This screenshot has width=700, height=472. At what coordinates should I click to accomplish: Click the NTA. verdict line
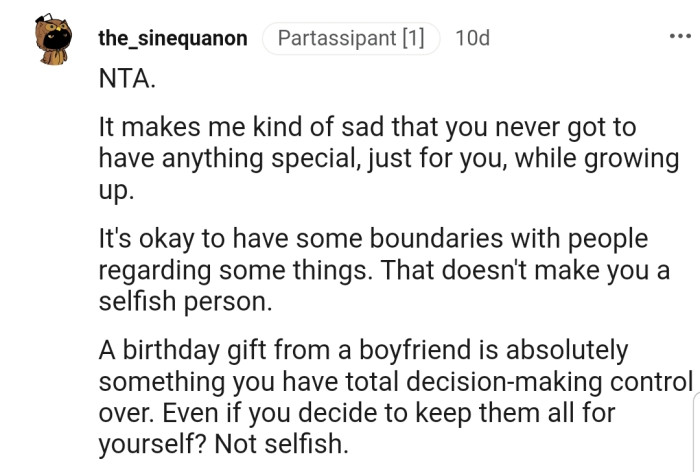(x=127, y=80)
